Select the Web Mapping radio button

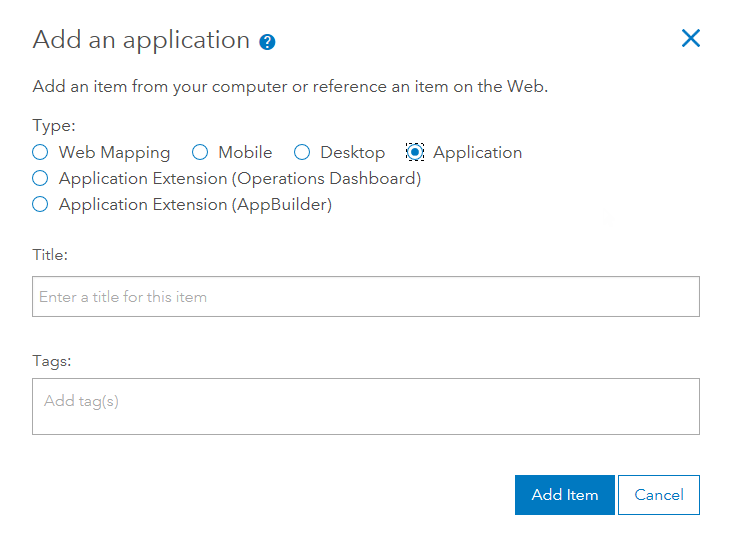coord(40,153)
